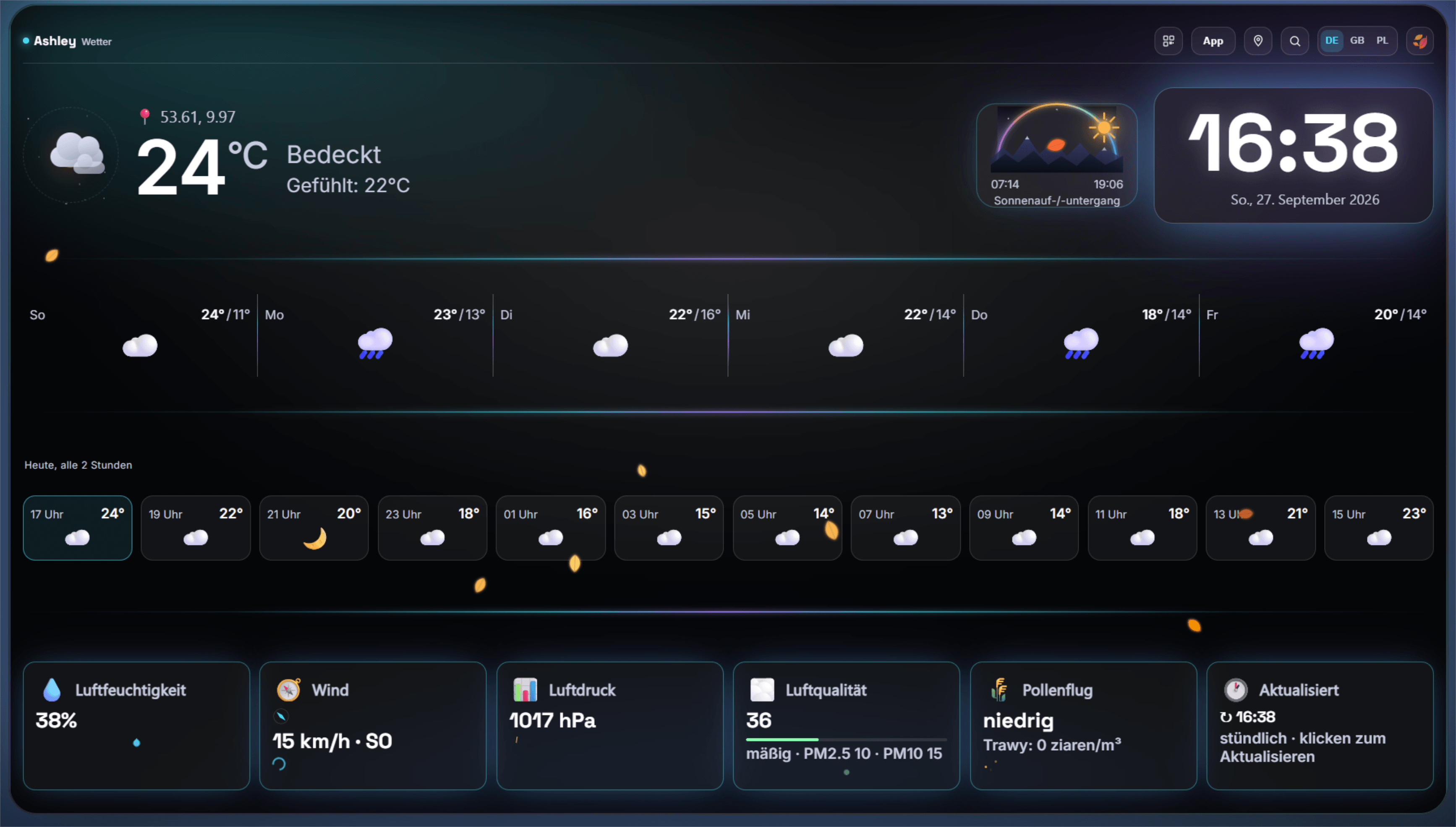1456x827 pixels.
Task: Switch language to PL
Action: (1382, 40)
